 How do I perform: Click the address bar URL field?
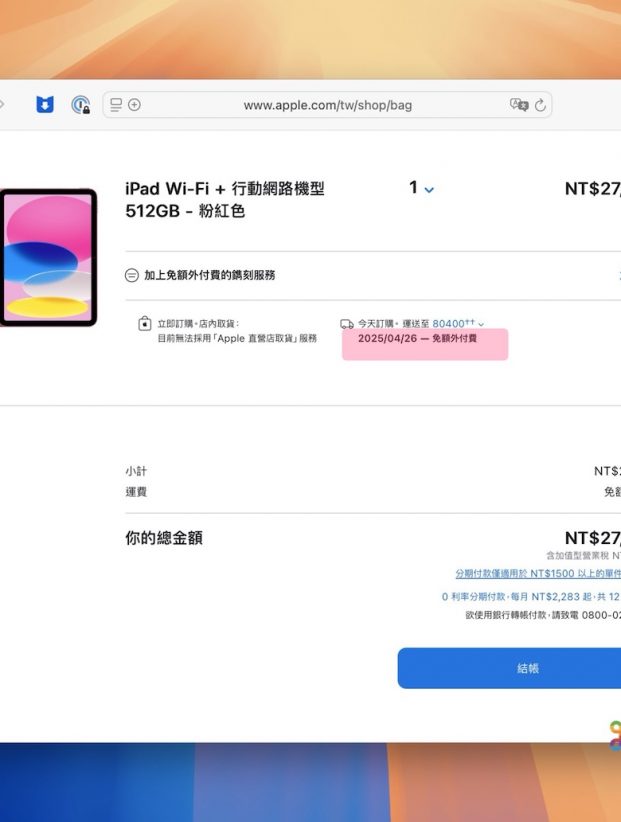click(x=328, y=105)
